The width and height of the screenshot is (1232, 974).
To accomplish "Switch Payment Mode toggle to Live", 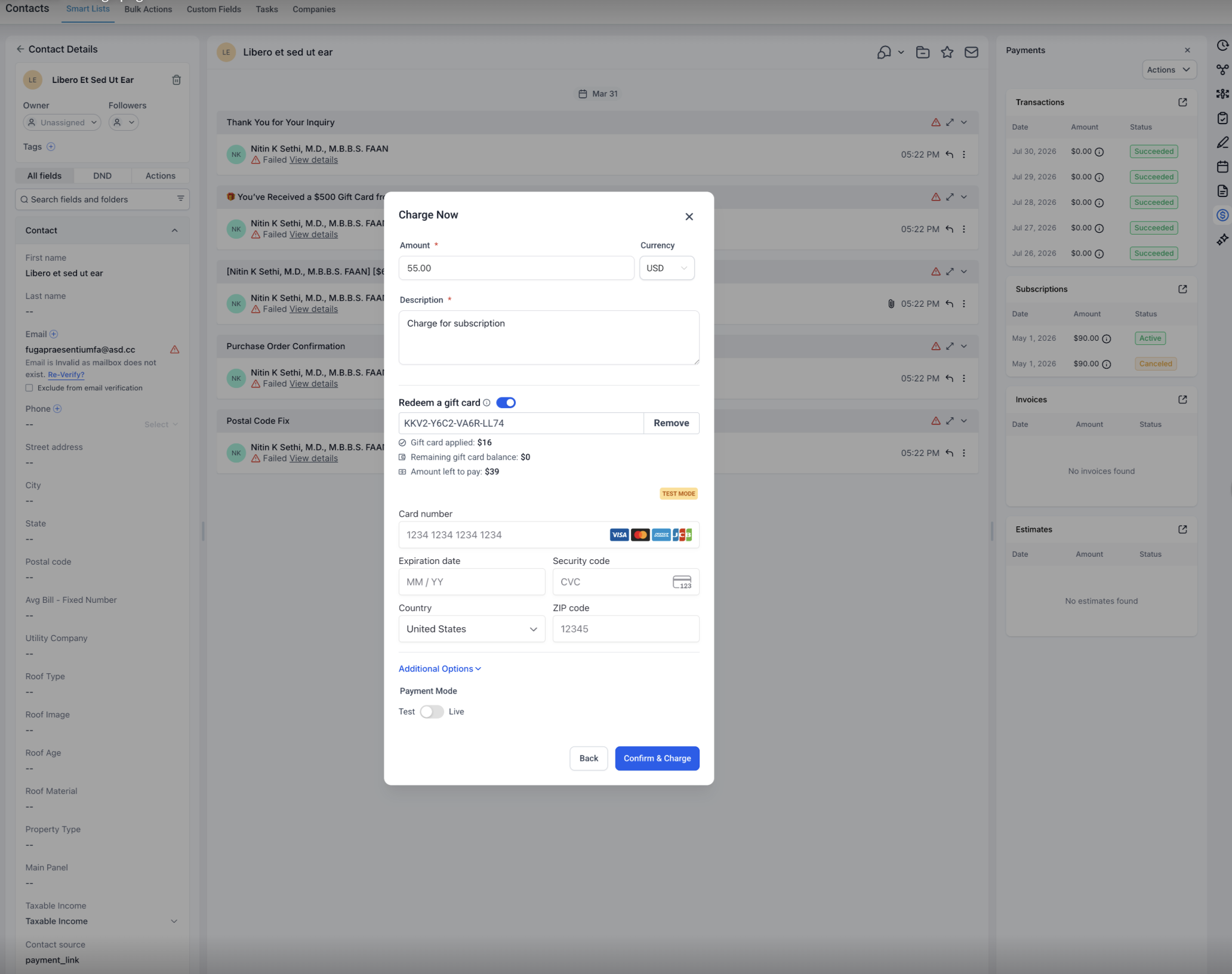I will tap(432, 711).
